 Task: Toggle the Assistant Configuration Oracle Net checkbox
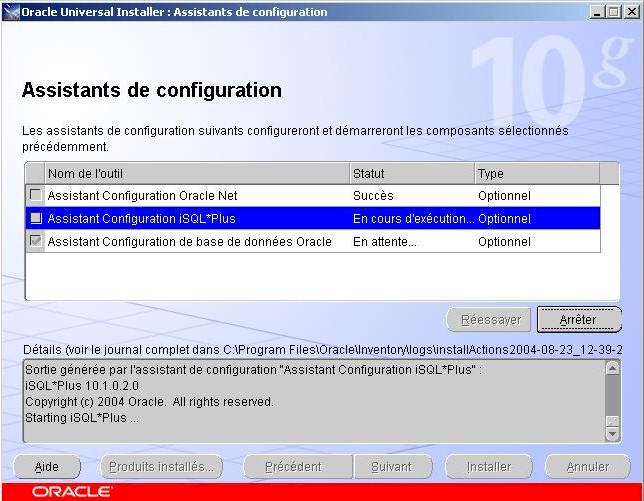pos(36,195)
